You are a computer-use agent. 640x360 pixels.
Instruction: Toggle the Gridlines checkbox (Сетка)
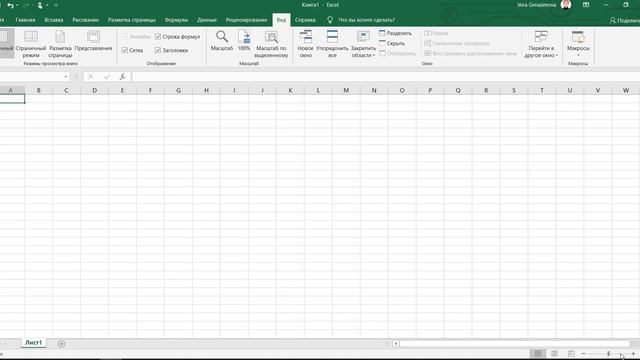click(125, 50)
